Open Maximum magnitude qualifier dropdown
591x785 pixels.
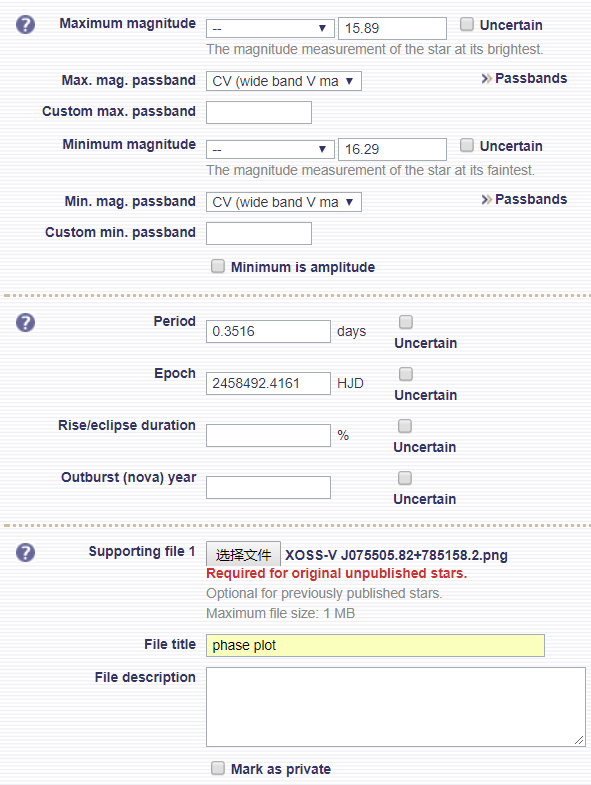[x=270, y=29]
